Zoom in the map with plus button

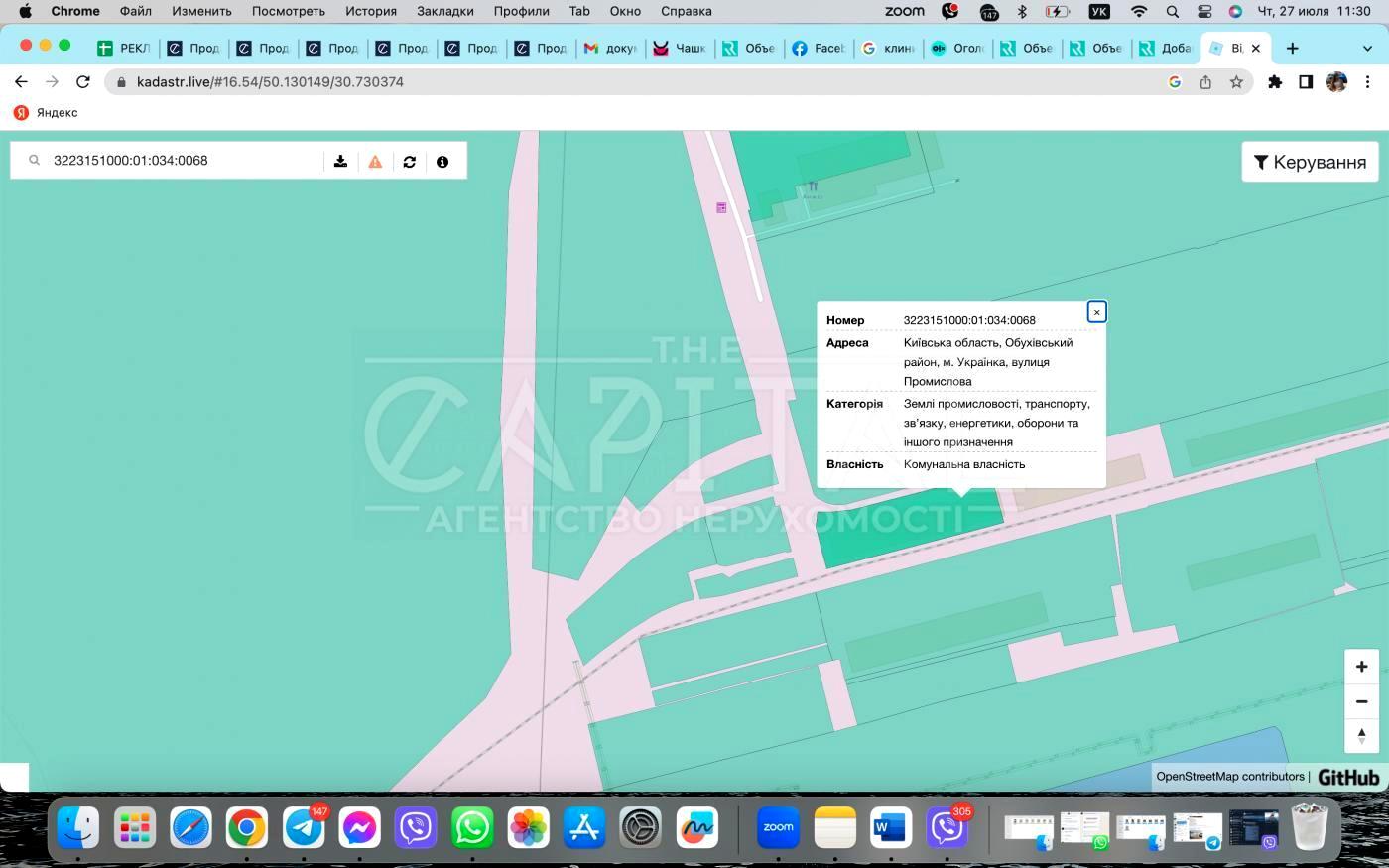[x=1361, y=667]
